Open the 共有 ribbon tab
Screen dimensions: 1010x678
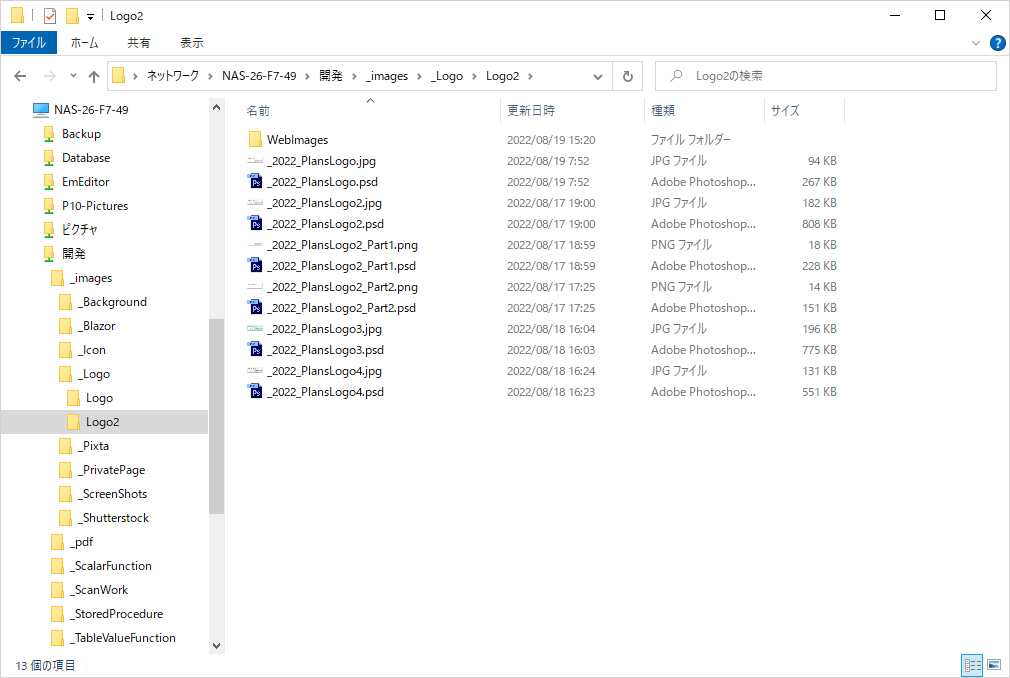[139, 43]
